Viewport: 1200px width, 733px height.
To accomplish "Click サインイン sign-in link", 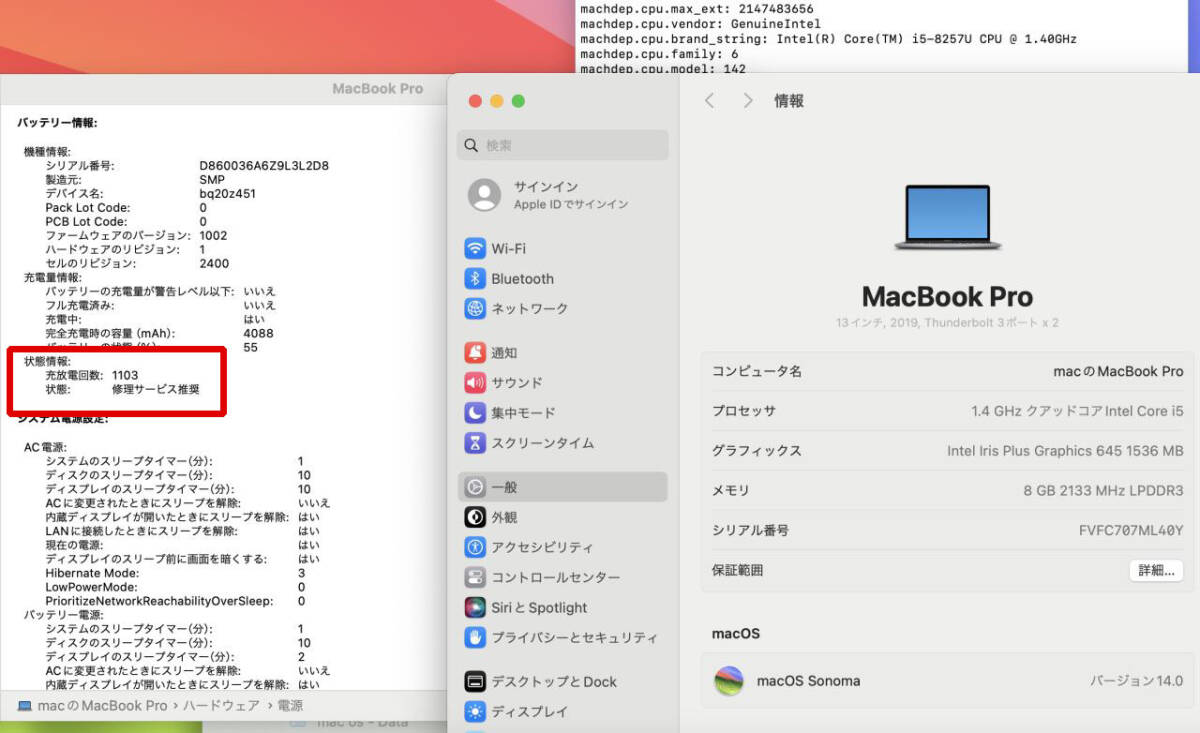I will (x=546, y=187).
